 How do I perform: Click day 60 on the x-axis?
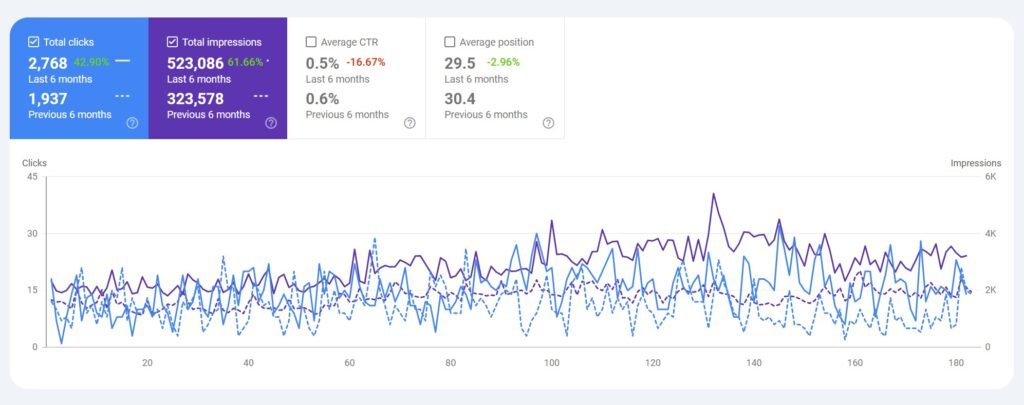[x=349, y=363]
